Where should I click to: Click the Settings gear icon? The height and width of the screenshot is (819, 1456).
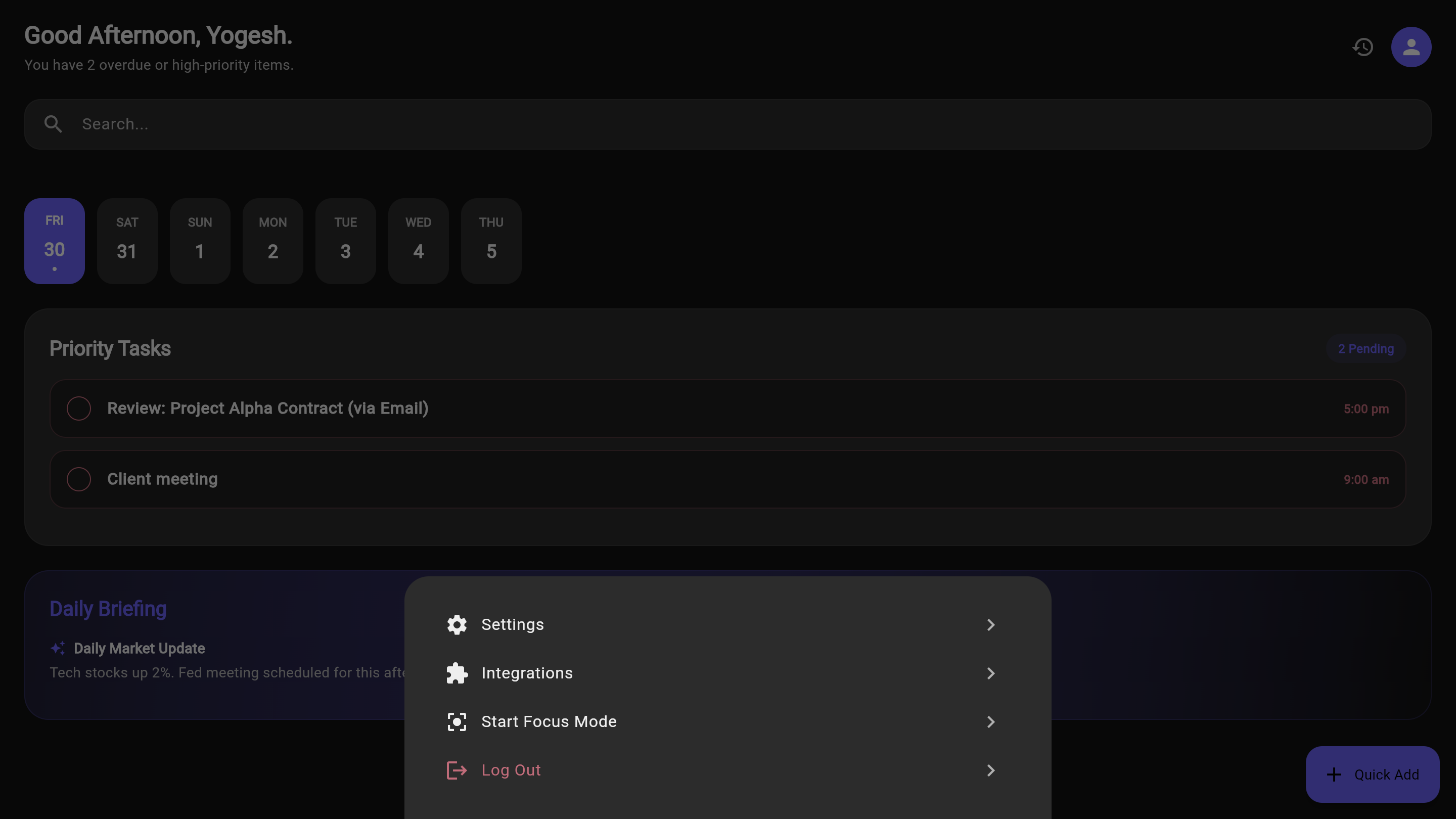point(457,624)
